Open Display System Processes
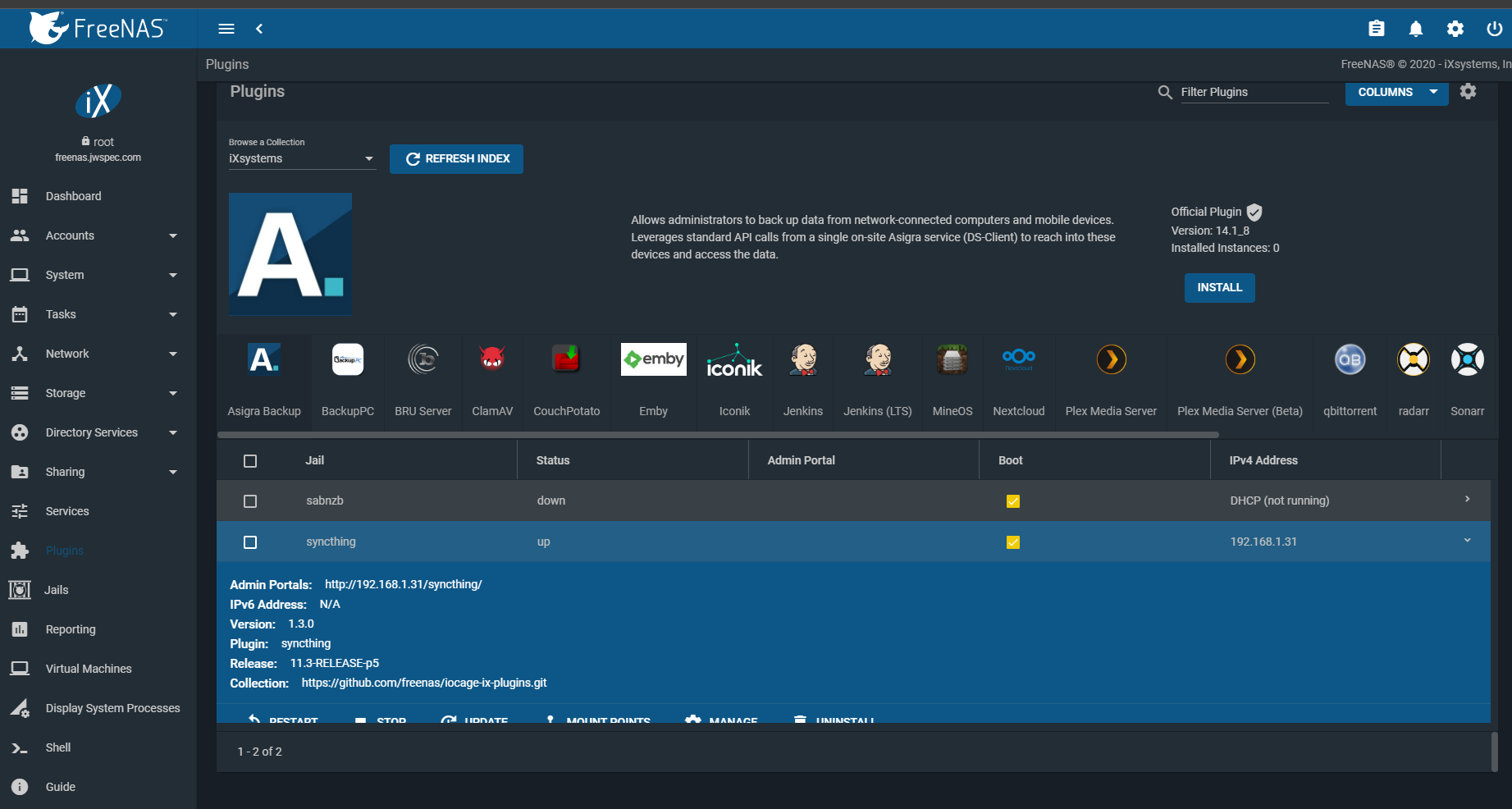This screenshot has height=809, width=1512. click(98, 708)
